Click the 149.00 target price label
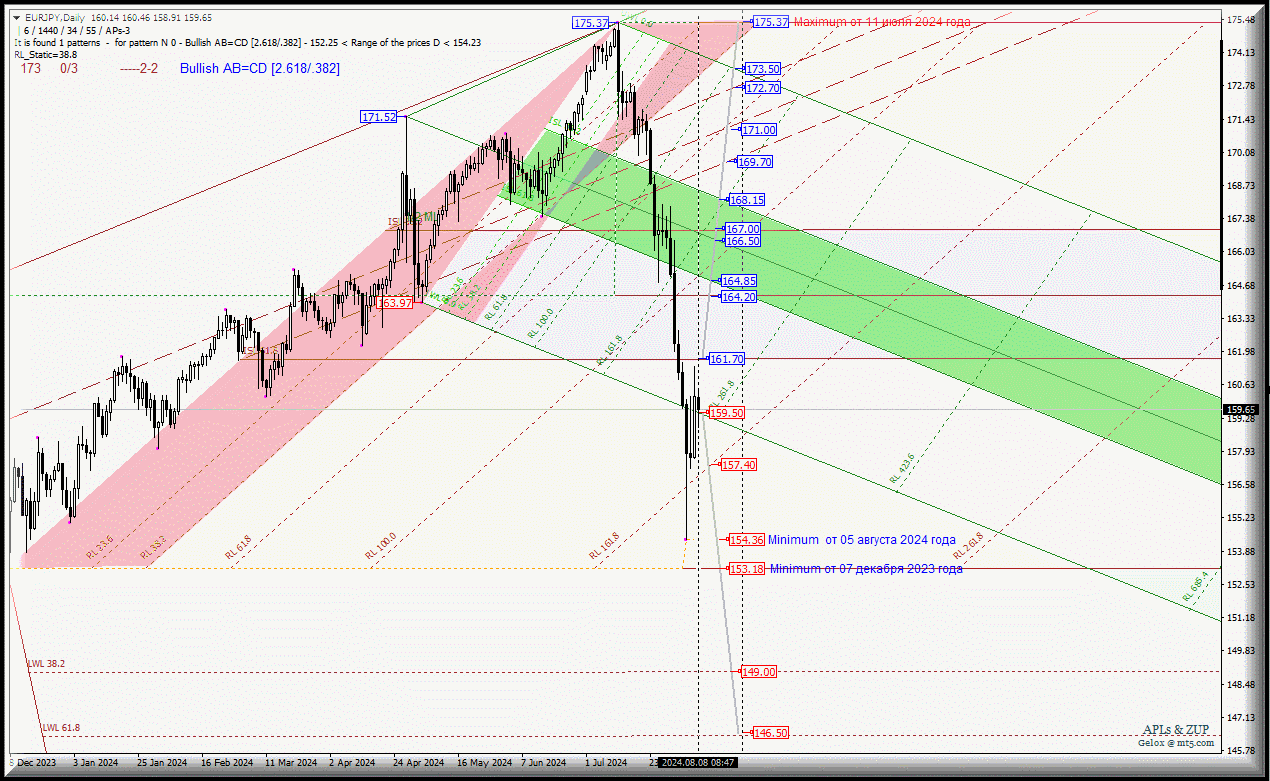Image resolution: width=1270 pixels, height=781 pixels. (x=759, y=672)
